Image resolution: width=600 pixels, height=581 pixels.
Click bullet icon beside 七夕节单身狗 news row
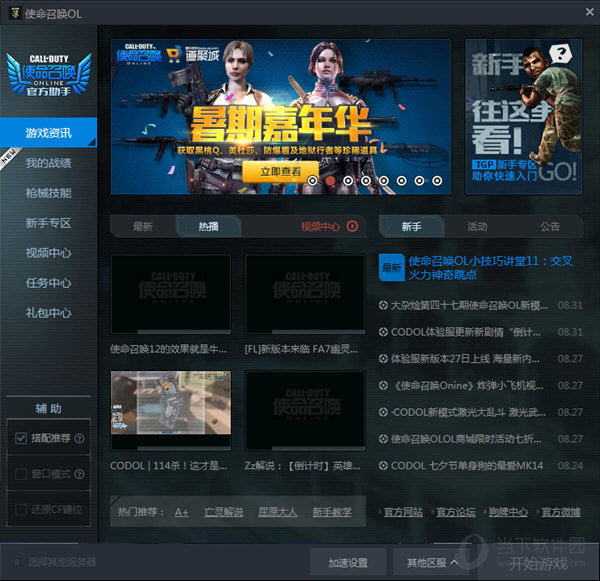tap(383, 465)
